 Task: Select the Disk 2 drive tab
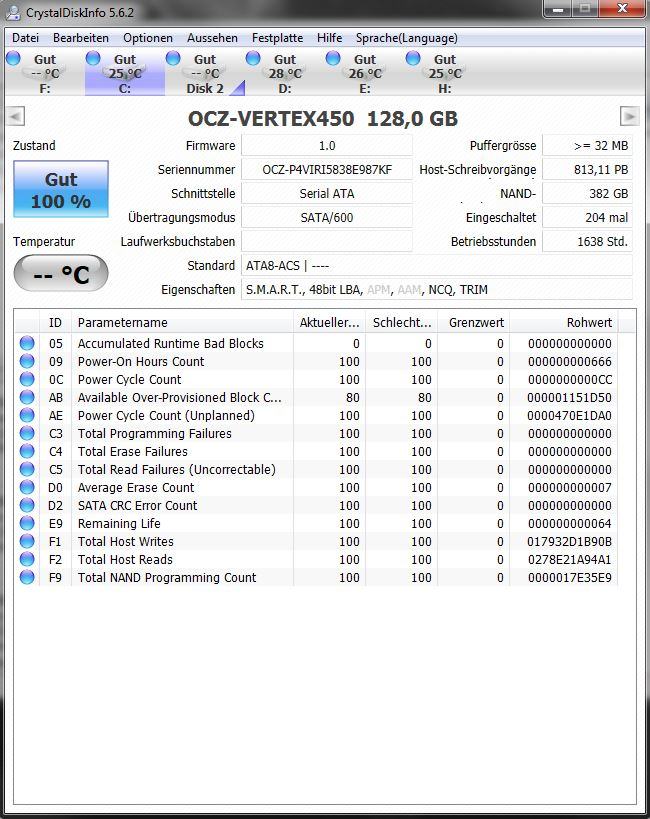pyautogui.click(x=205, y=73)
